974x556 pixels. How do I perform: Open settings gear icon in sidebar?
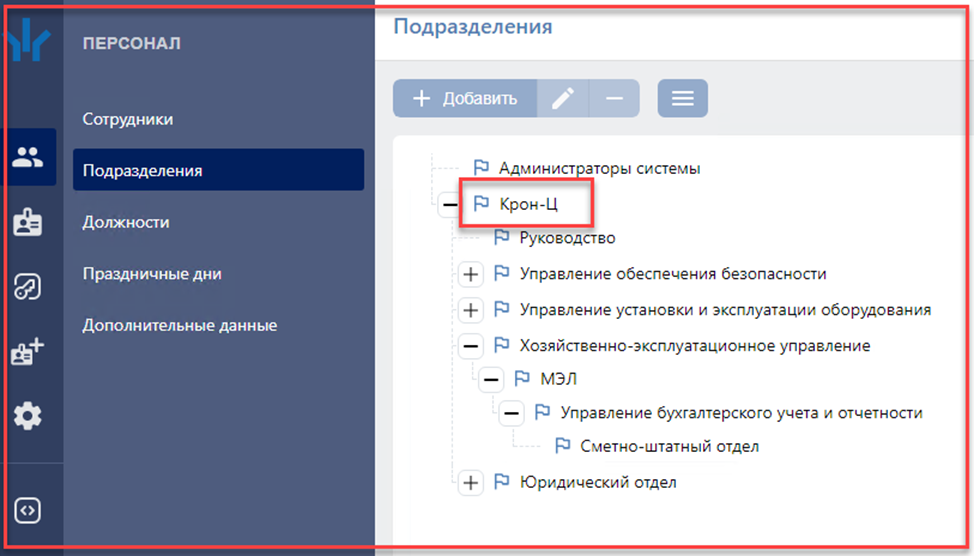[28, 416]
